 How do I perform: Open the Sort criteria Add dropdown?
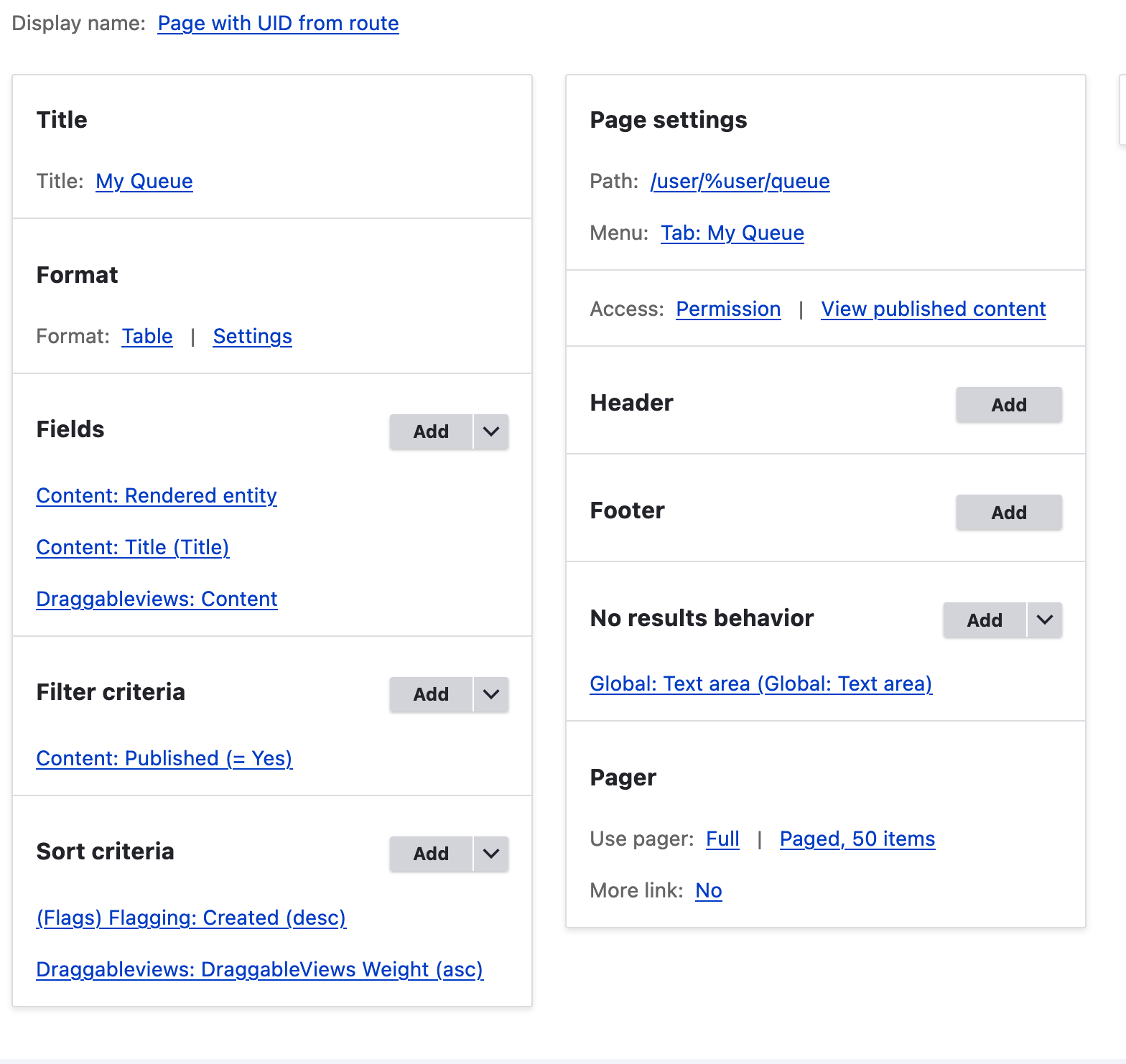[491, 854]
